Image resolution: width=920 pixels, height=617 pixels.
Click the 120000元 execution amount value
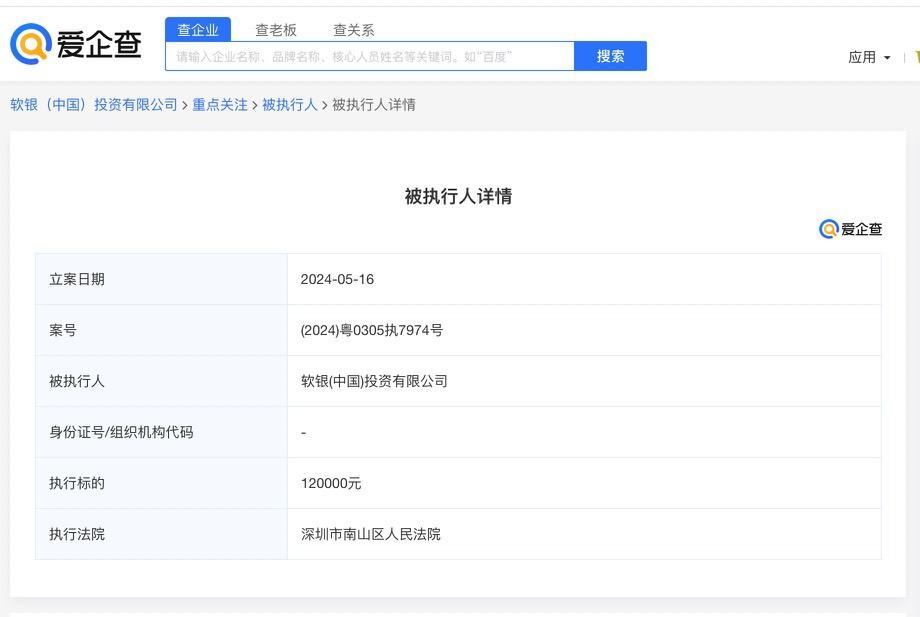(331, 483)
